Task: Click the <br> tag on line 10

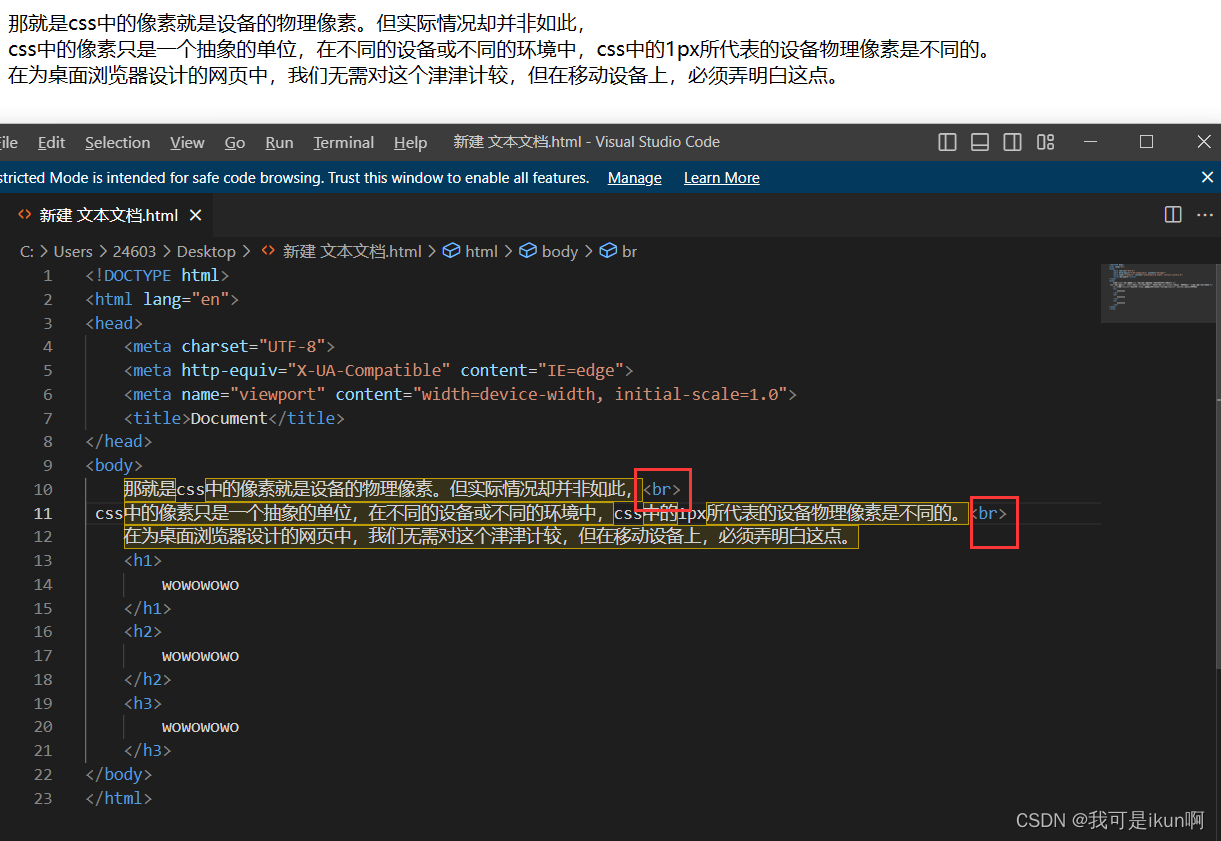Action: coord(661,489)
